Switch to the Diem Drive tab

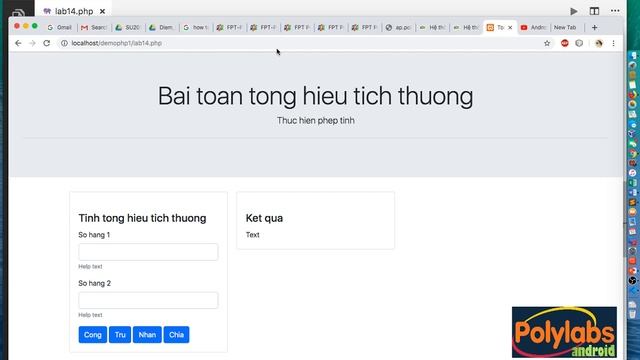click(161, 27)
